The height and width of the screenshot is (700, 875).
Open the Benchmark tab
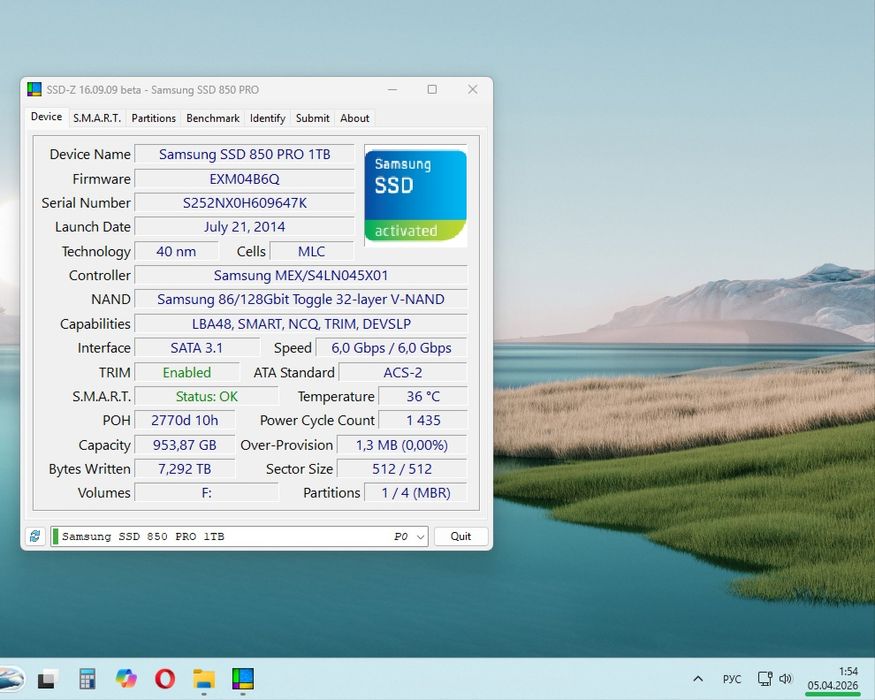(x=213, y=118)
